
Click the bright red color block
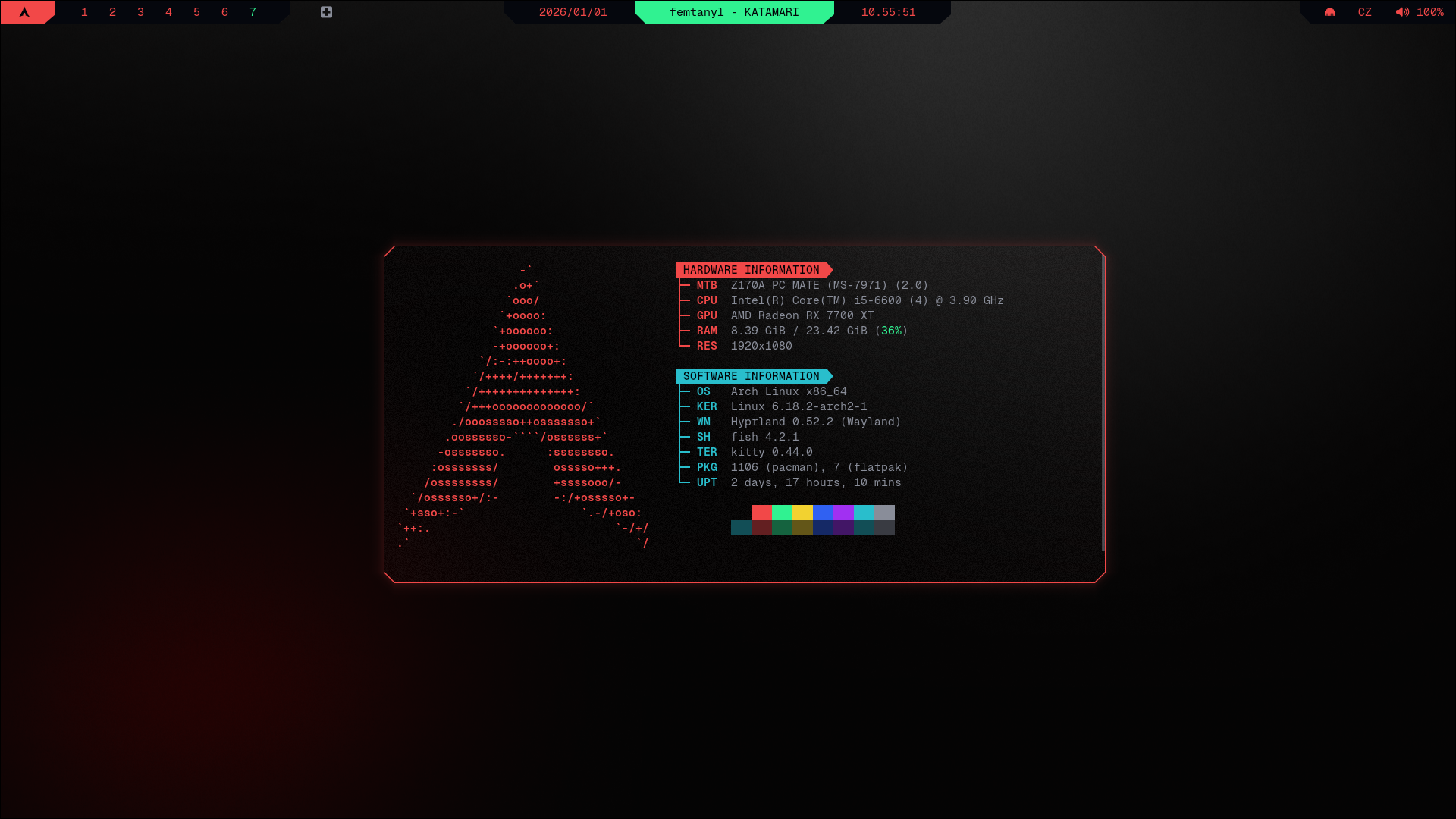761,513
